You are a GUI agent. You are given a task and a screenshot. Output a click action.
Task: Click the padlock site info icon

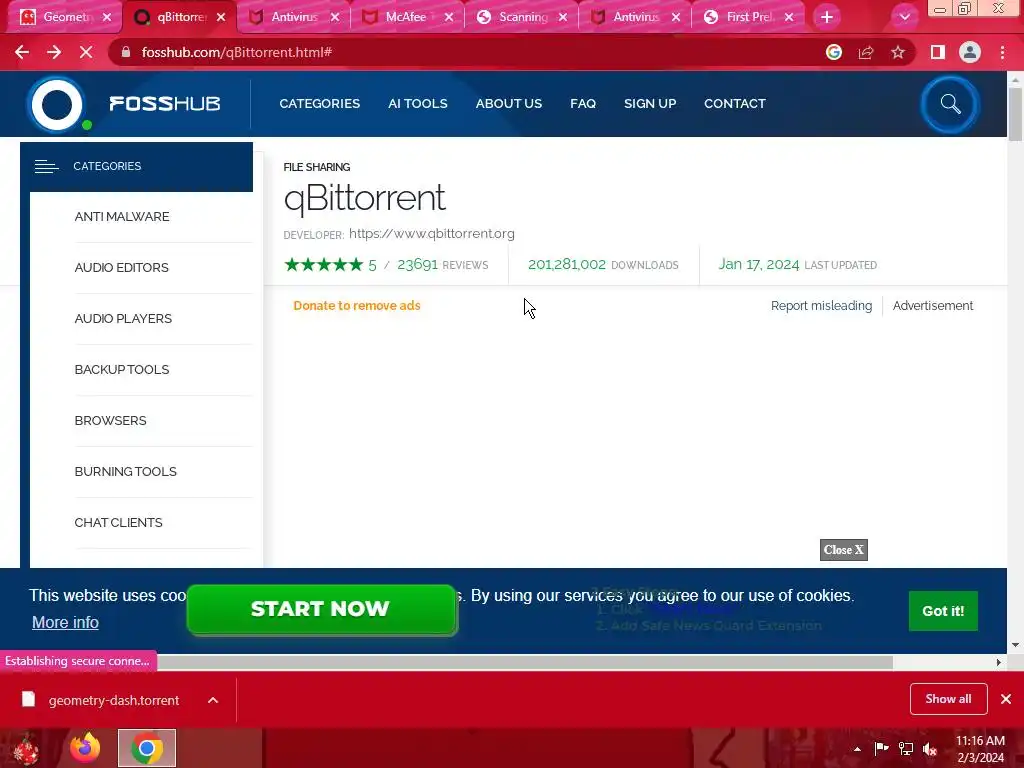coord(126,52)
